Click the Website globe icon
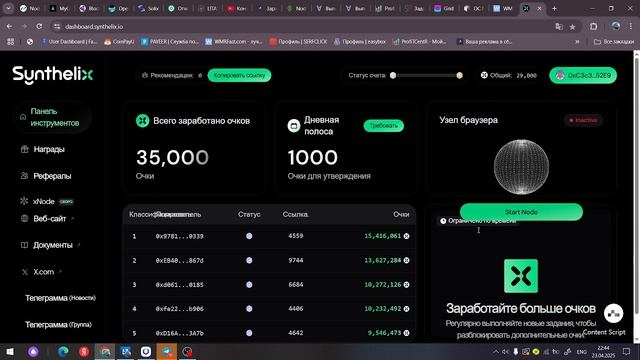Image resolution: width=640 pixels, height=360 pixels. [x=24, y=218]
